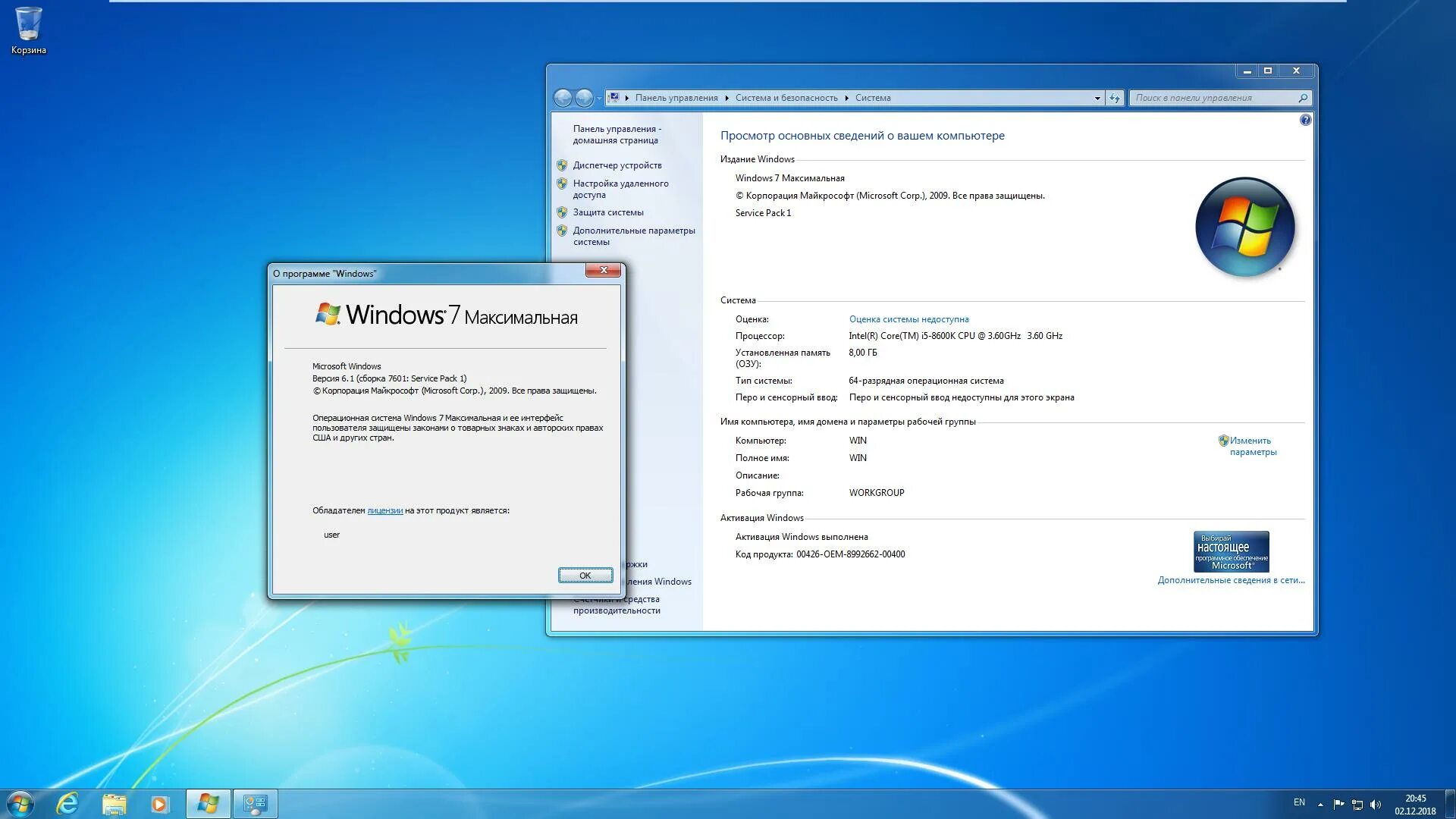Show hidden tray icons arrow

[1320, 804]
